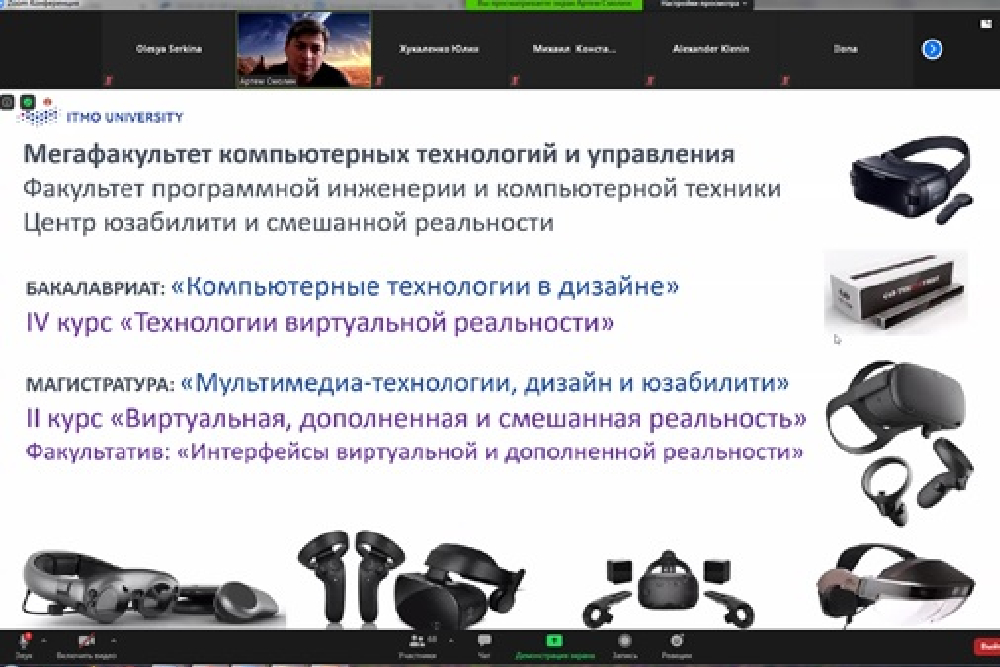Open the Participants panel
The image size is (1000, 667).
(417, 641)
